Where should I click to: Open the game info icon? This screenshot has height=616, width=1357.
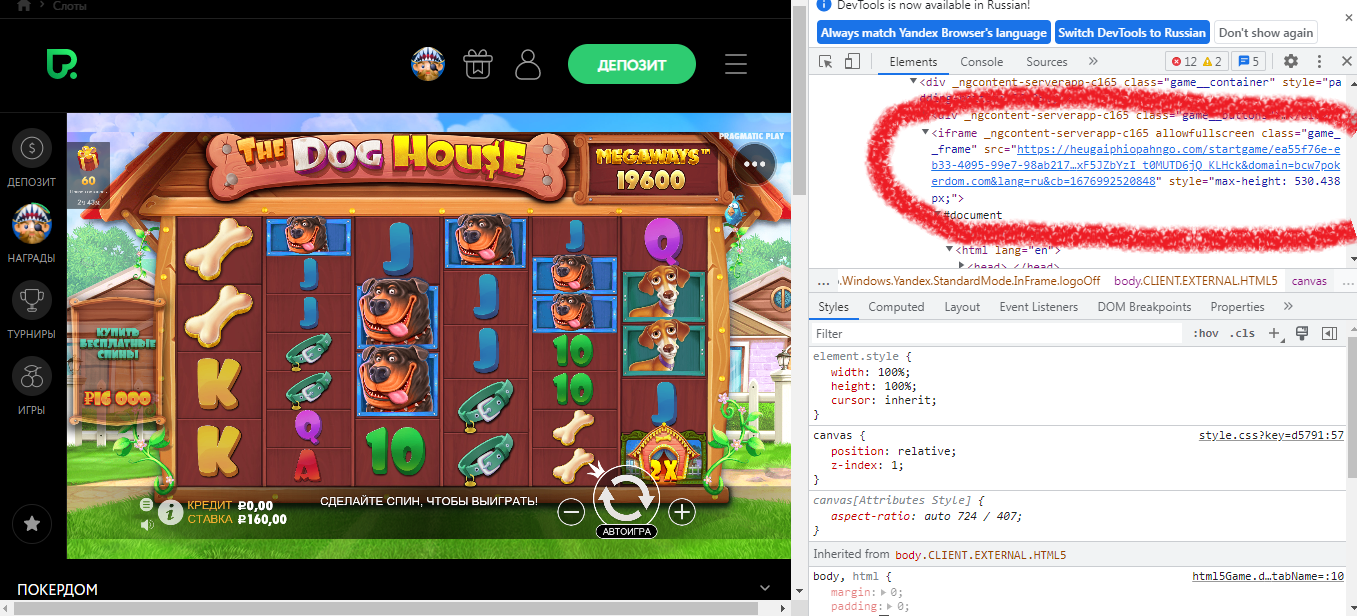(x=171, y=512)
